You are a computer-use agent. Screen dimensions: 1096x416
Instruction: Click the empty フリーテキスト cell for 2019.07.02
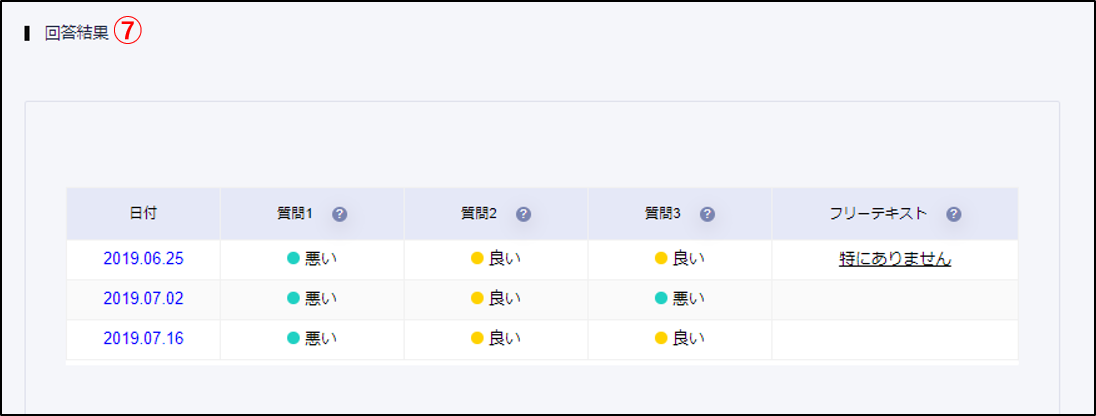pyautogui.click(x=894, y=298)
